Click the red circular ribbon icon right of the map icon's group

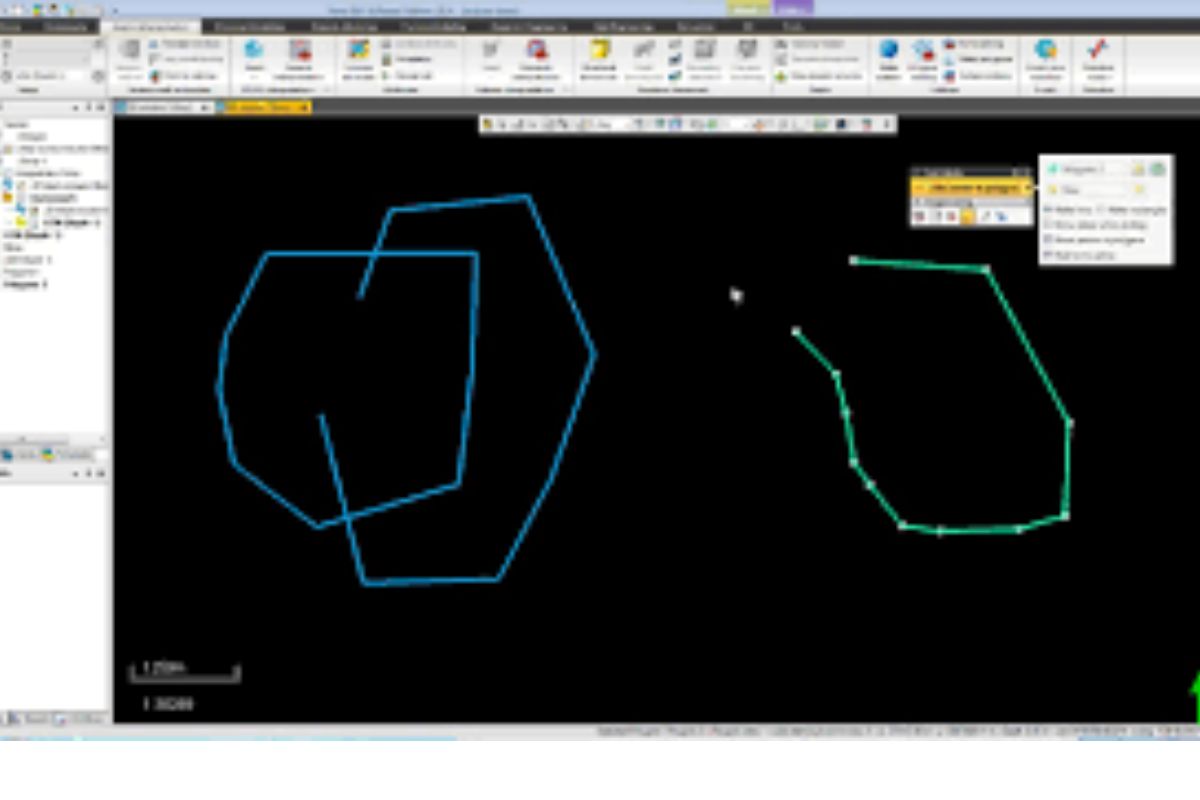(x=536, y=50)
